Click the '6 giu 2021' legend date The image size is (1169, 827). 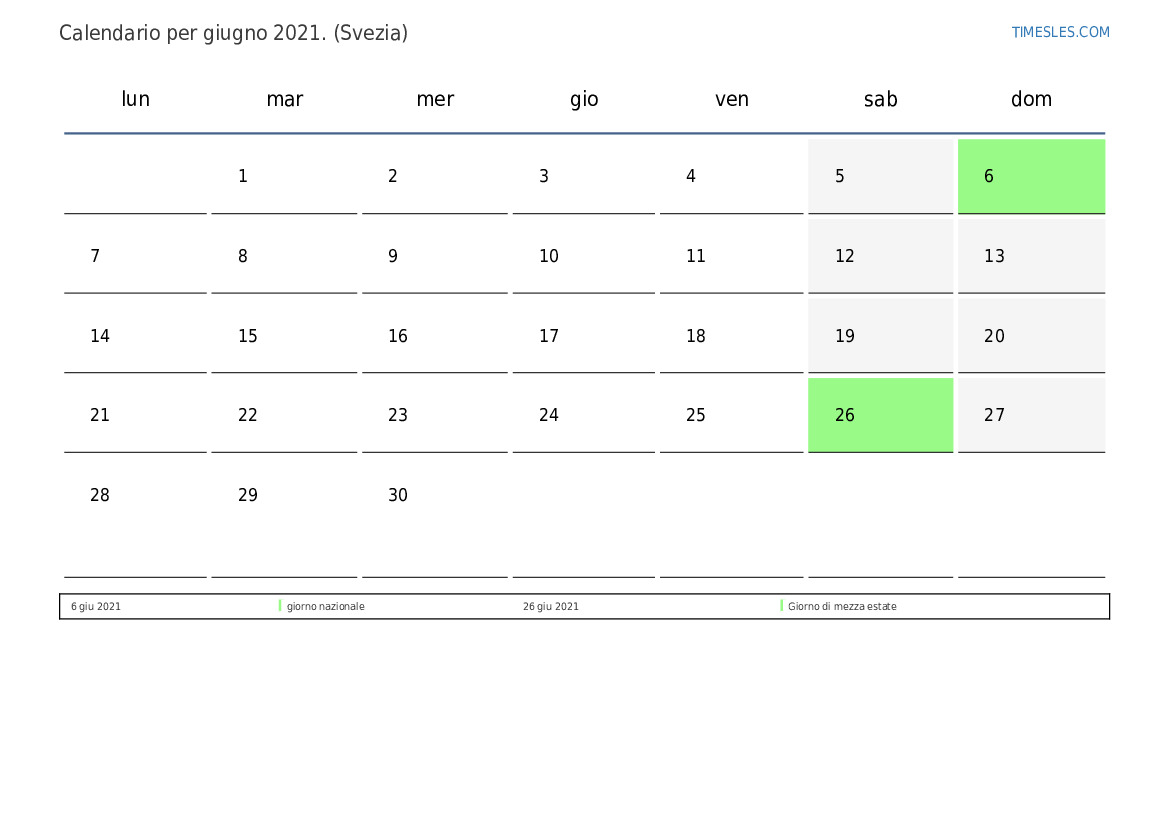coord(96,606)
